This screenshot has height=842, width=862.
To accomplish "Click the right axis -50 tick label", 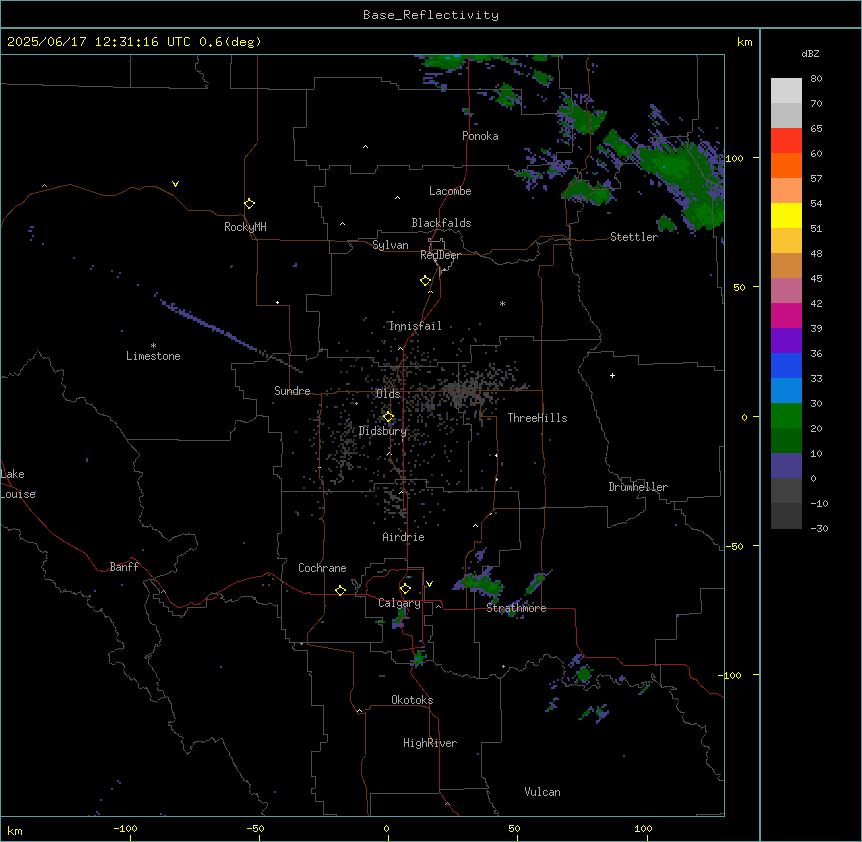I will click(x=734, y=546).
